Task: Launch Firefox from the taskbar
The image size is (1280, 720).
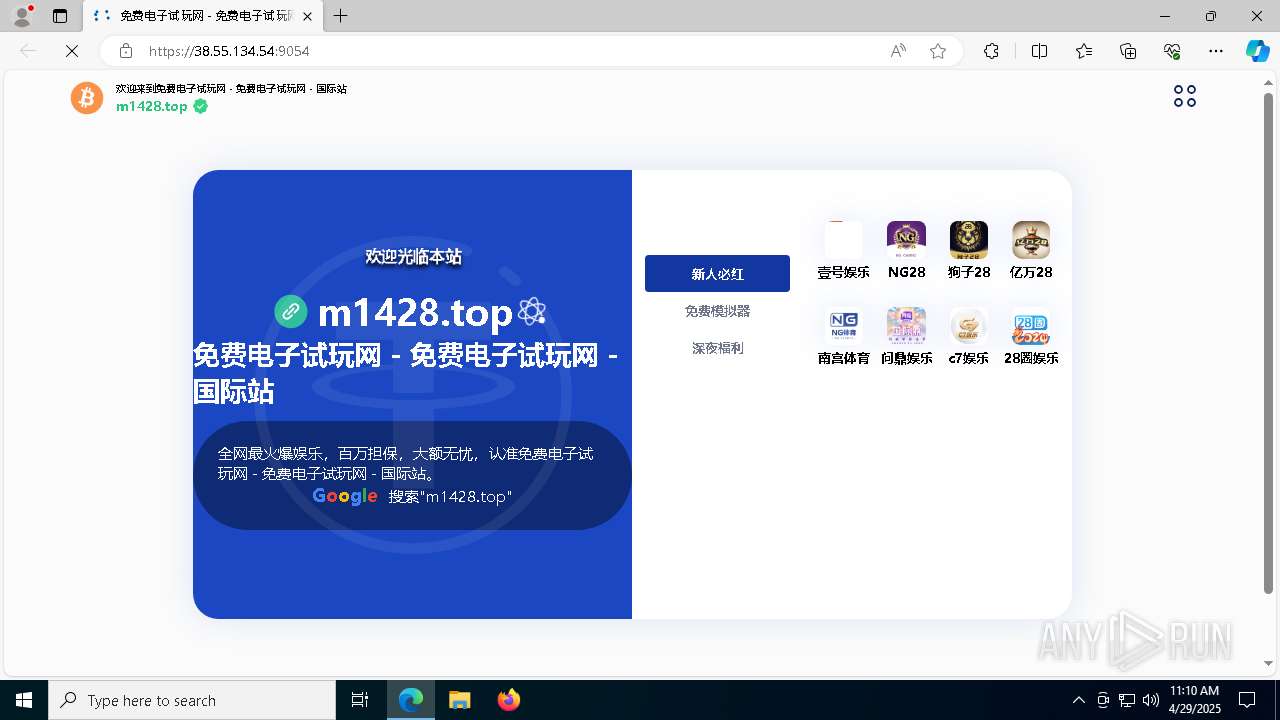Action: coord(509,700)
